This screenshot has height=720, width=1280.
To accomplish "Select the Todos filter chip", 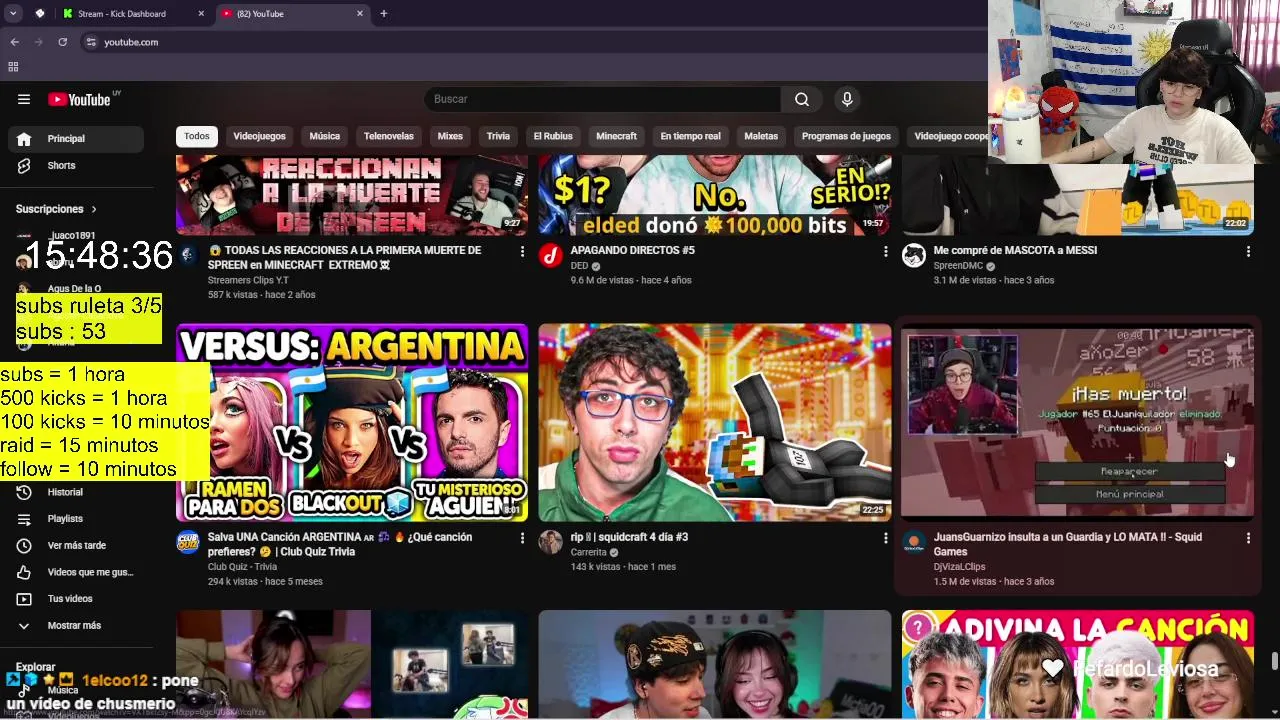I will (197, 136).
